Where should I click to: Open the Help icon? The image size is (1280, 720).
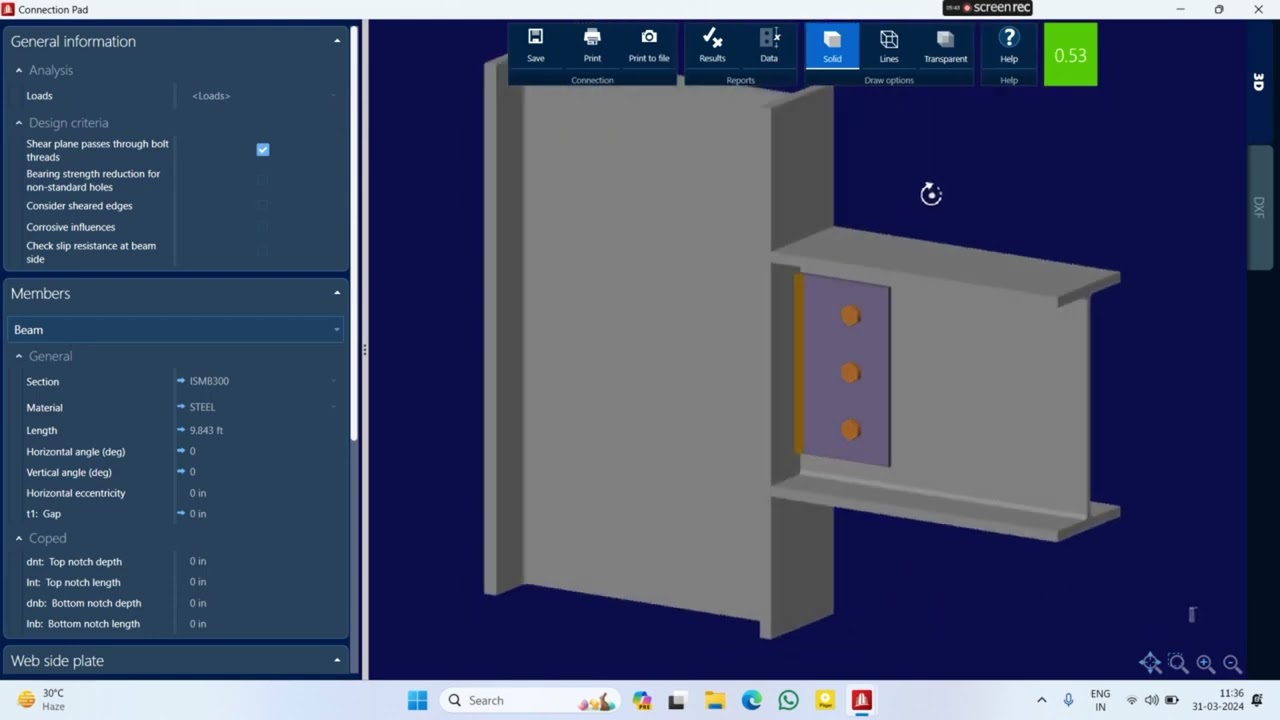1009,46
